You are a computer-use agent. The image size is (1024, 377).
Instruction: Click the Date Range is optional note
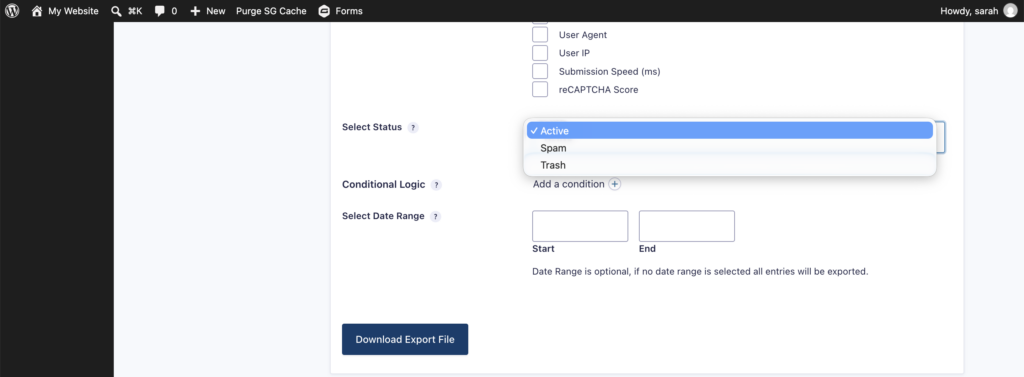click(700, 271)
